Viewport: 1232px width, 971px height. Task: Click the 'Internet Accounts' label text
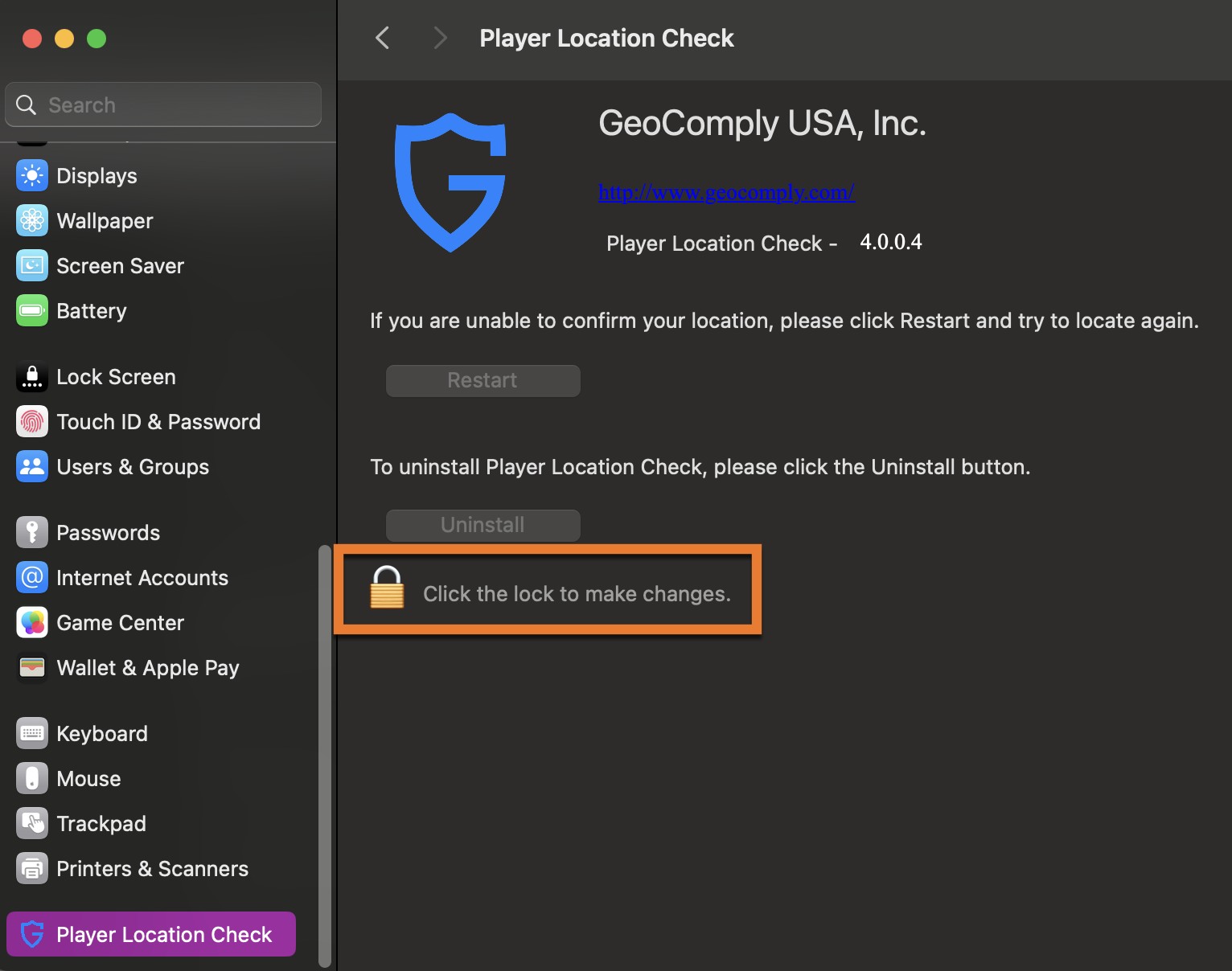tap(142, 578)
